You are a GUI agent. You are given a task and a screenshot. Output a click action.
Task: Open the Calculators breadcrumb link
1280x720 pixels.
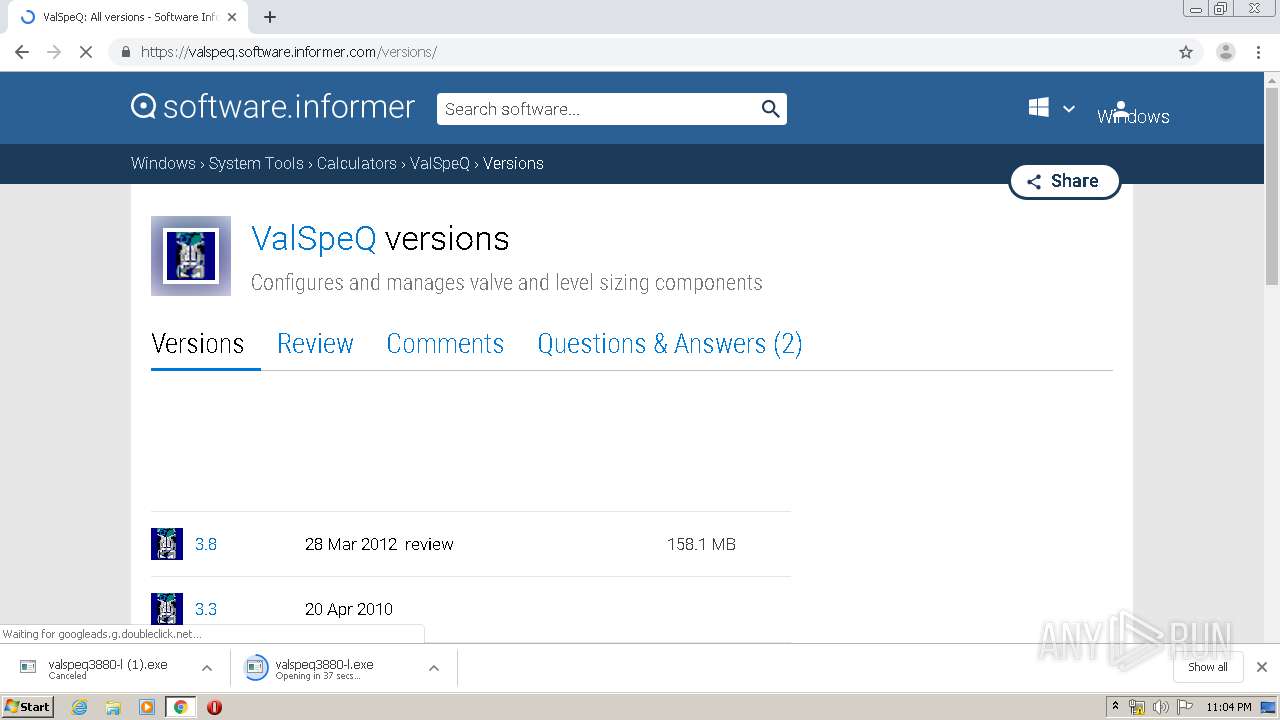[x=357, y=163]
